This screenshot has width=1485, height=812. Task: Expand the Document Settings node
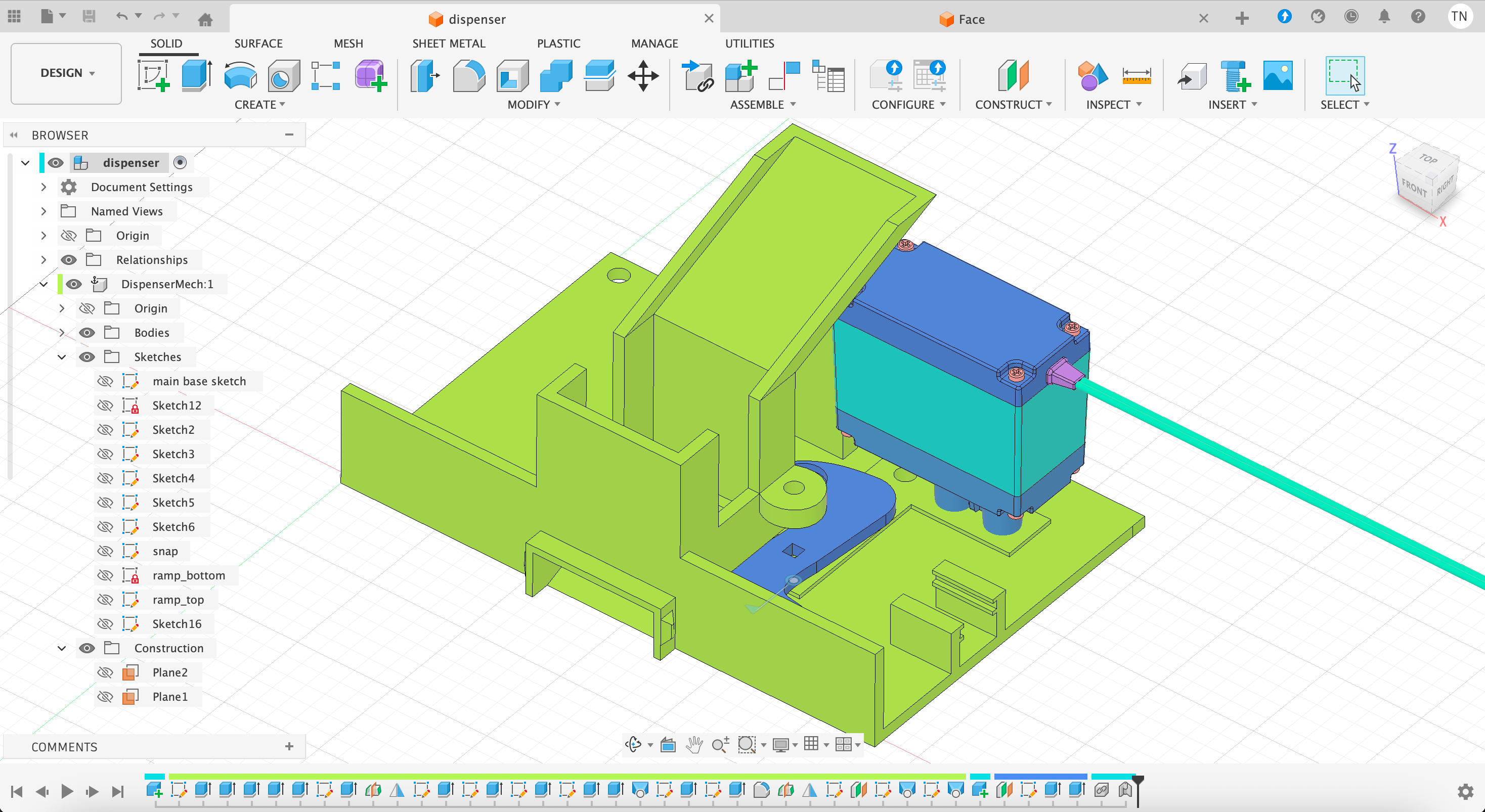44,187
